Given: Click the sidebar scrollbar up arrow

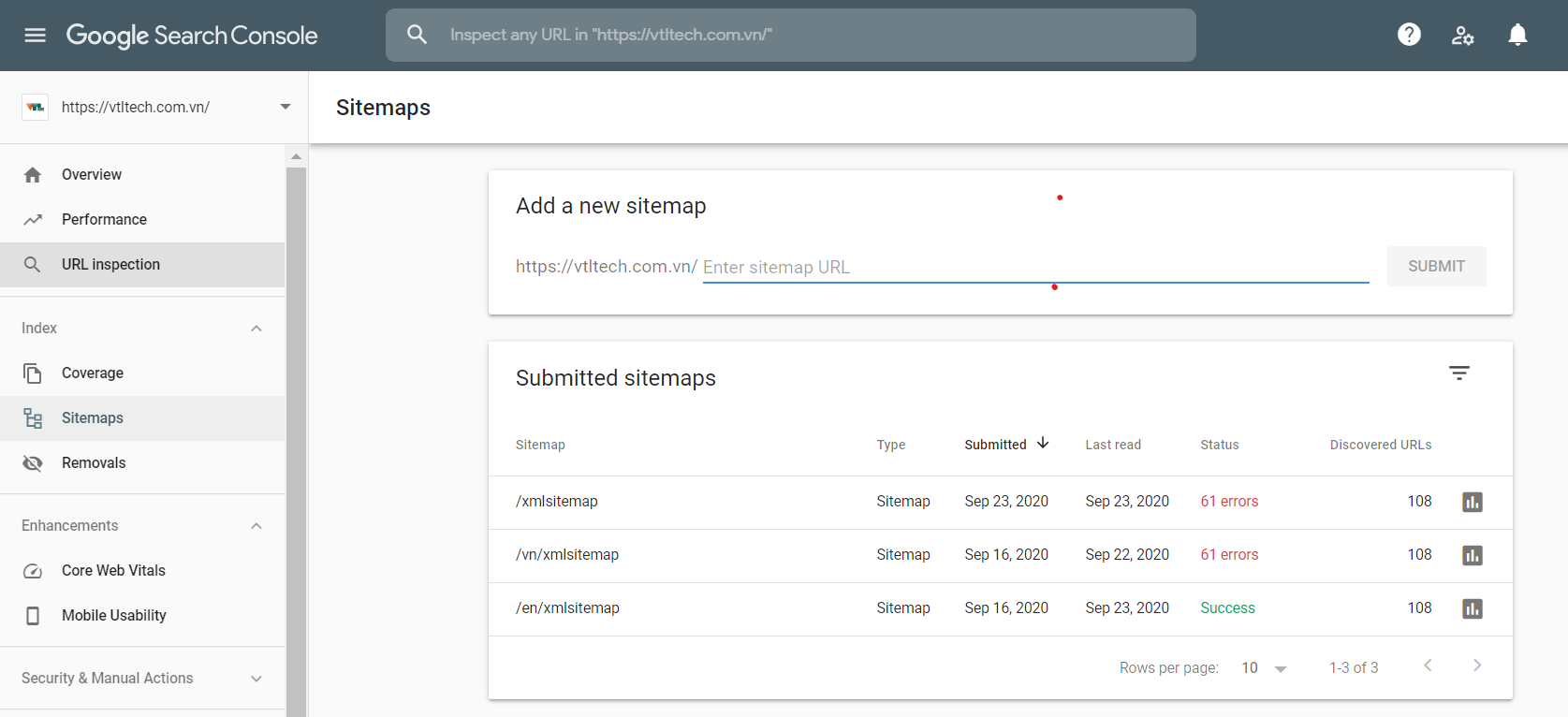Looking at the screenshot, I should (x=296, y=156).
